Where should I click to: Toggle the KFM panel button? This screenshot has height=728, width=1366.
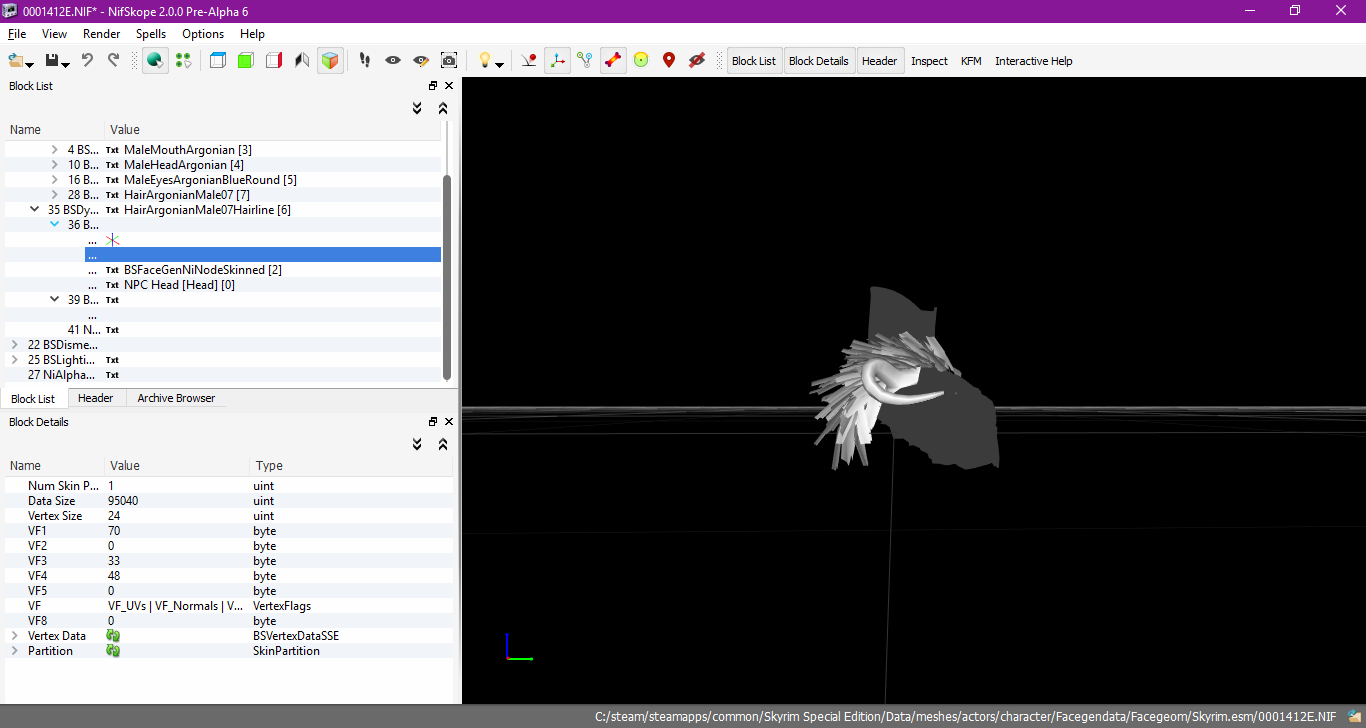971,61
